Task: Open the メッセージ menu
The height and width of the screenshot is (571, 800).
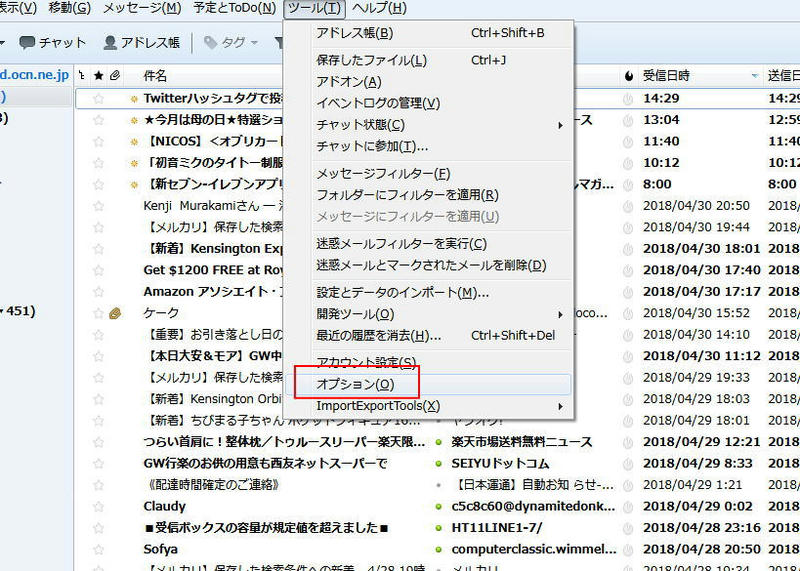Action: click(x=142, y=8)
